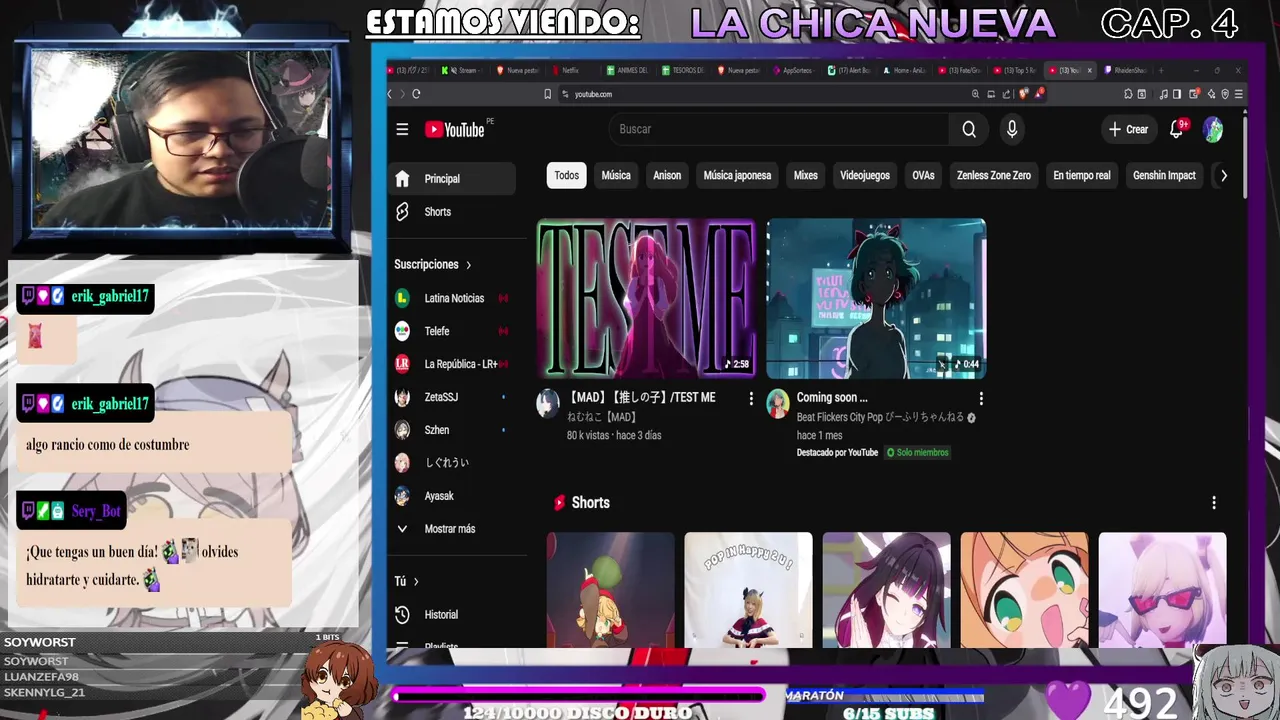
Task: Open the ZetaSSJ channel
Action: (x=452, y=397)
